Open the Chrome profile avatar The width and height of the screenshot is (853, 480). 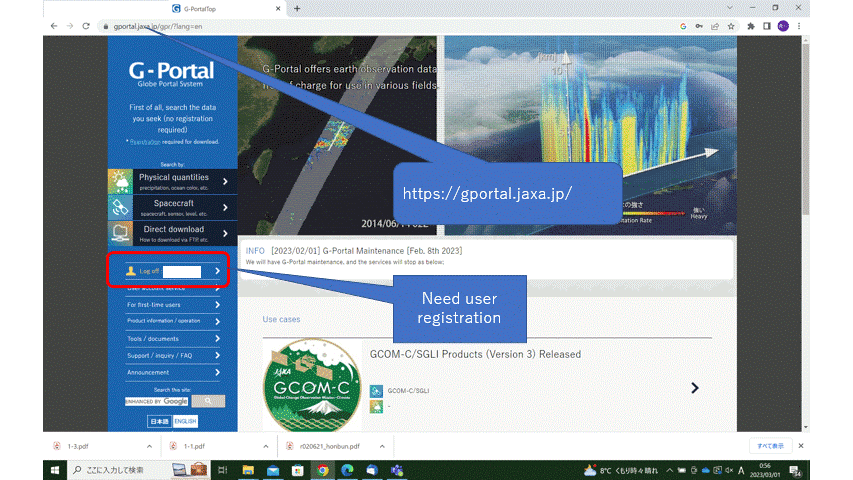pos(783,26)
